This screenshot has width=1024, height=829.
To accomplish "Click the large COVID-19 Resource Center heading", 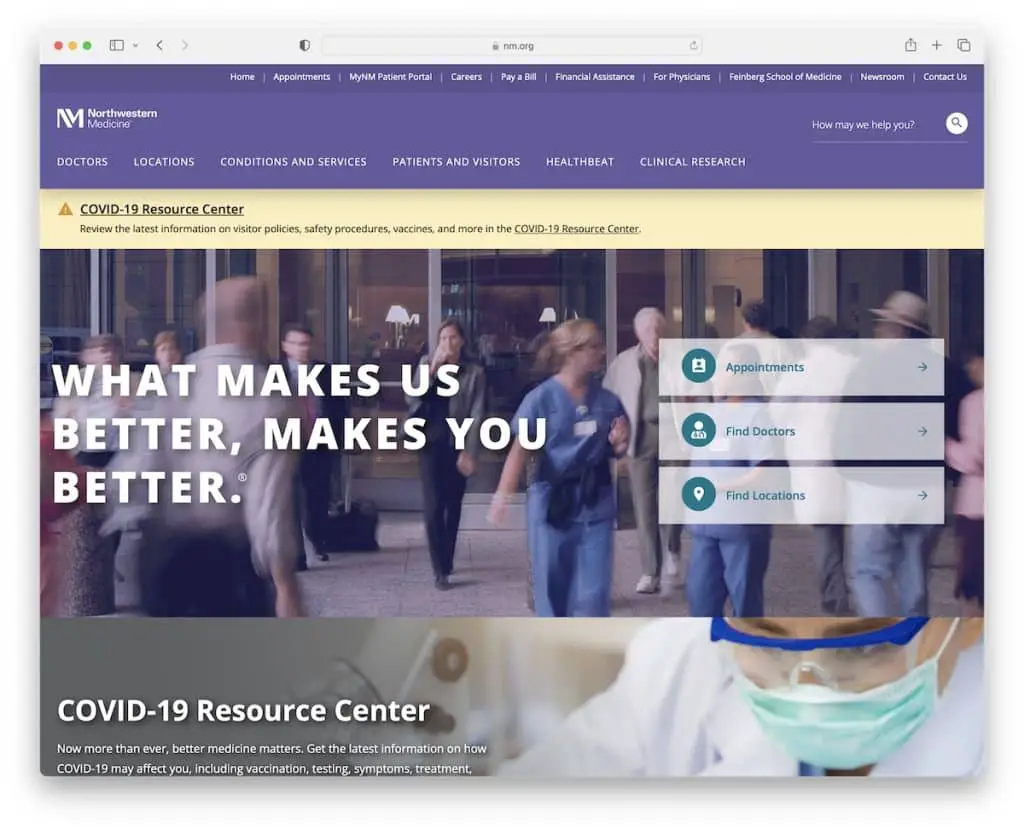I will [x=244, y=710].
